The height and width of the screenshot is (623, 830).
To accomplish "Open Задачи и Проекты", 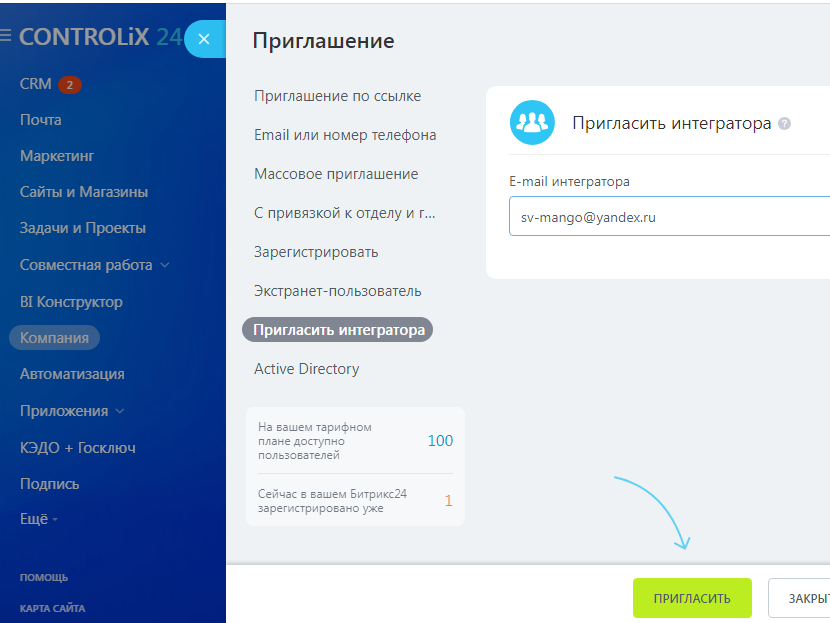I will (83, 228).
